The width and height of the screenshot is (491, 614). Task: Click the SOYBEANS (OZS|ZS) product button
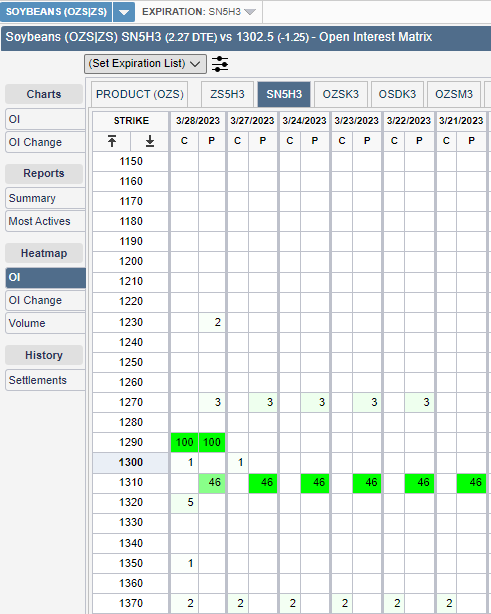coord(56,12)
